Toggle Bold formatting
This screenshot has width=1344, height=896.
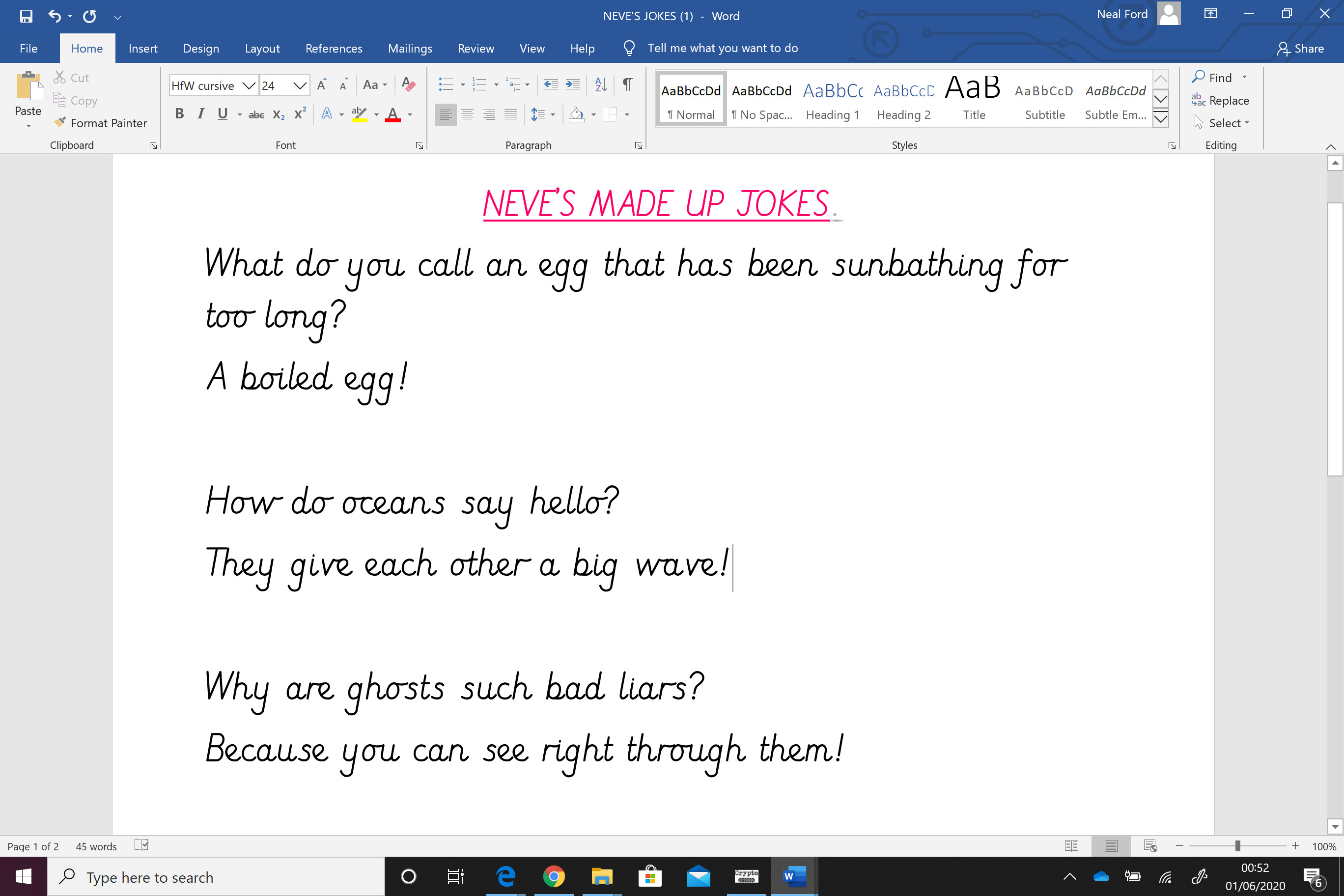point(179,113)
